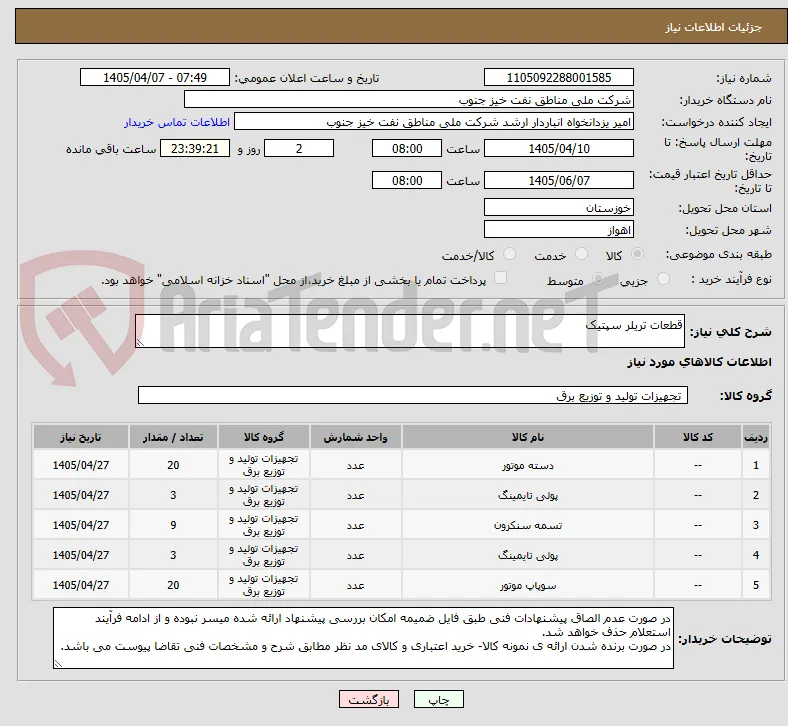Click the گروه کالا column header
788x726 pixels.
[x=264, y=437]
